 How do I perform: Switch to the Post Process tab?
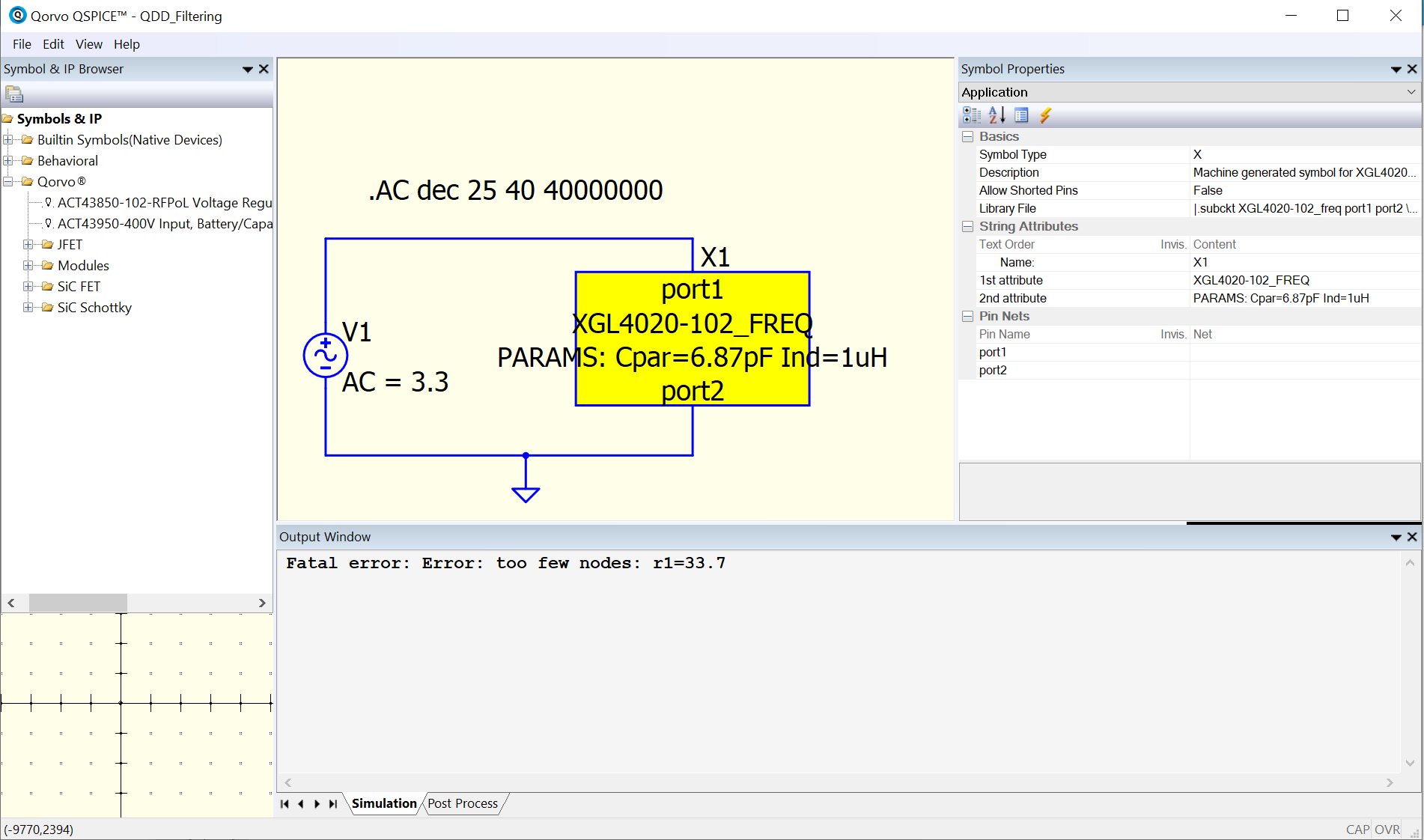pyautogui.click(x=463, y=803)
